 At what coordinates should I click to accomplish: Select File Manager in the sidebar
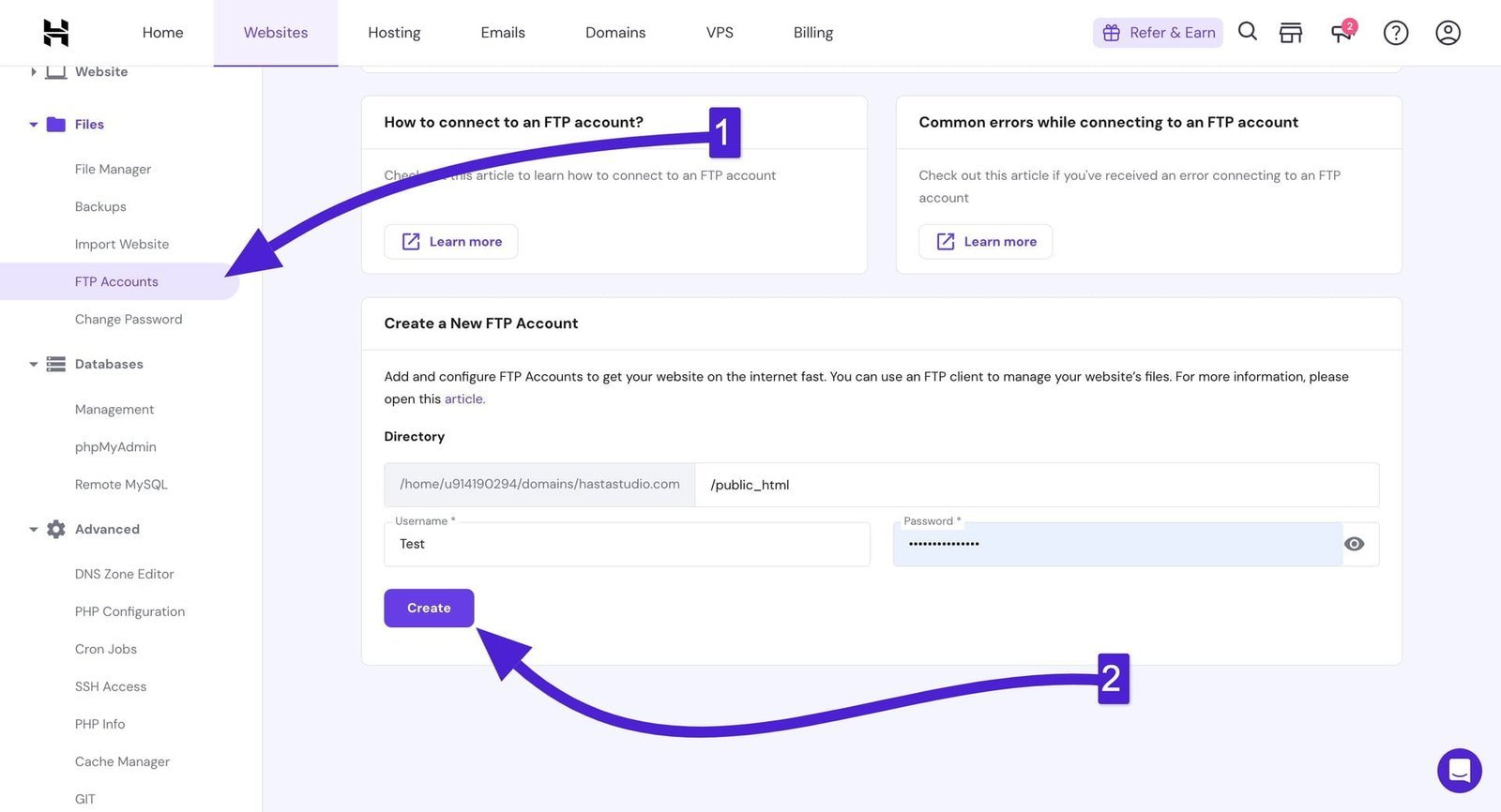[x=113, y=170]
